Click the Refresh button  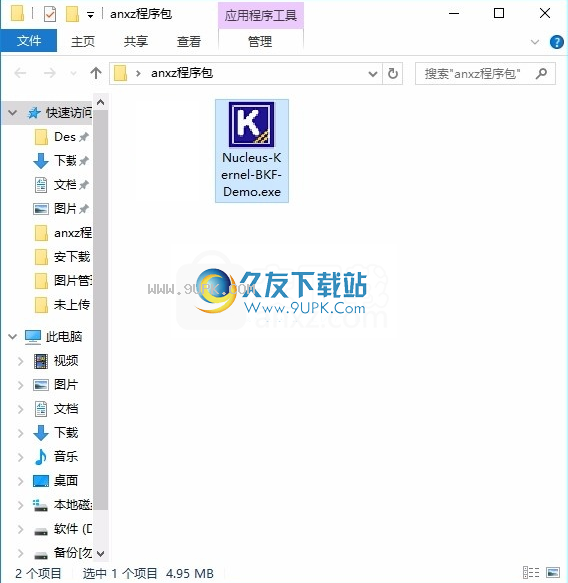point(393,74)
